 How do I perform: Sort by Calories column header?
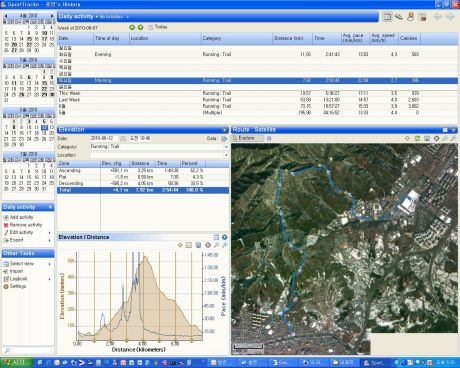[x=409, y=38]
